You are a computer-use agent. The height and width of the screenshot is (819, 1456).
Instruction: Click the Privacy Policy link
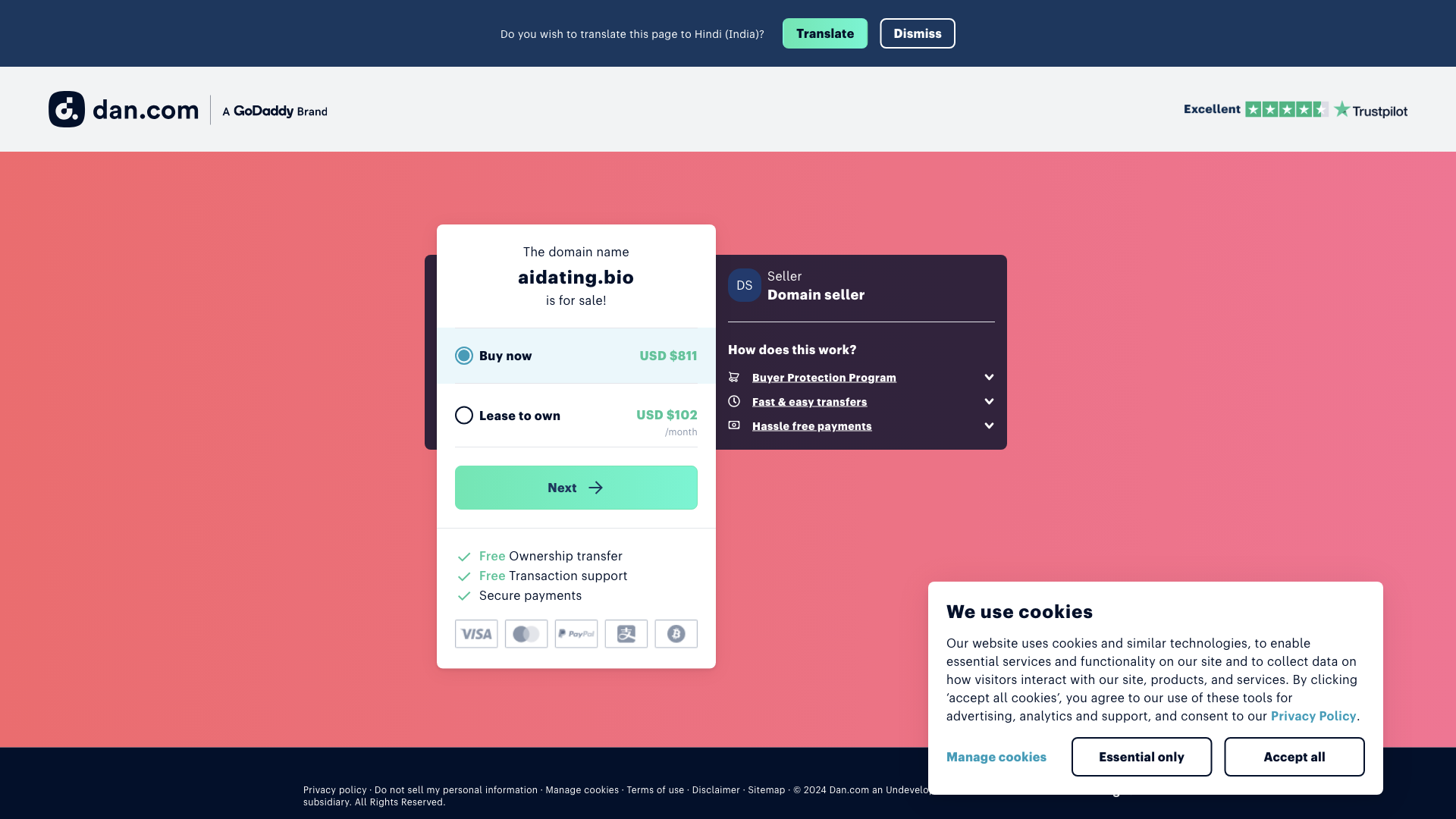1313,715
